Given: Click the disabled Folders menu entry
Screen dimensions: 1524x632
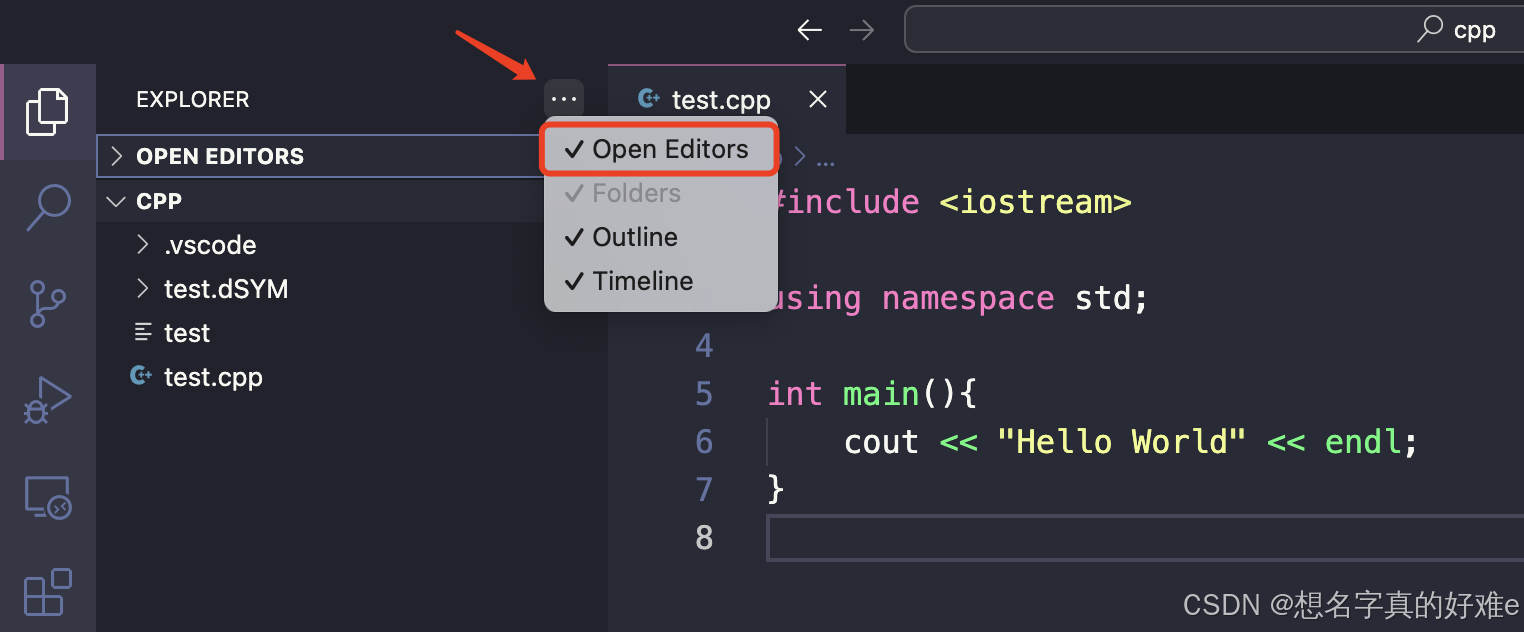Looking at the screenshot, I should click(x=660, y=193).
